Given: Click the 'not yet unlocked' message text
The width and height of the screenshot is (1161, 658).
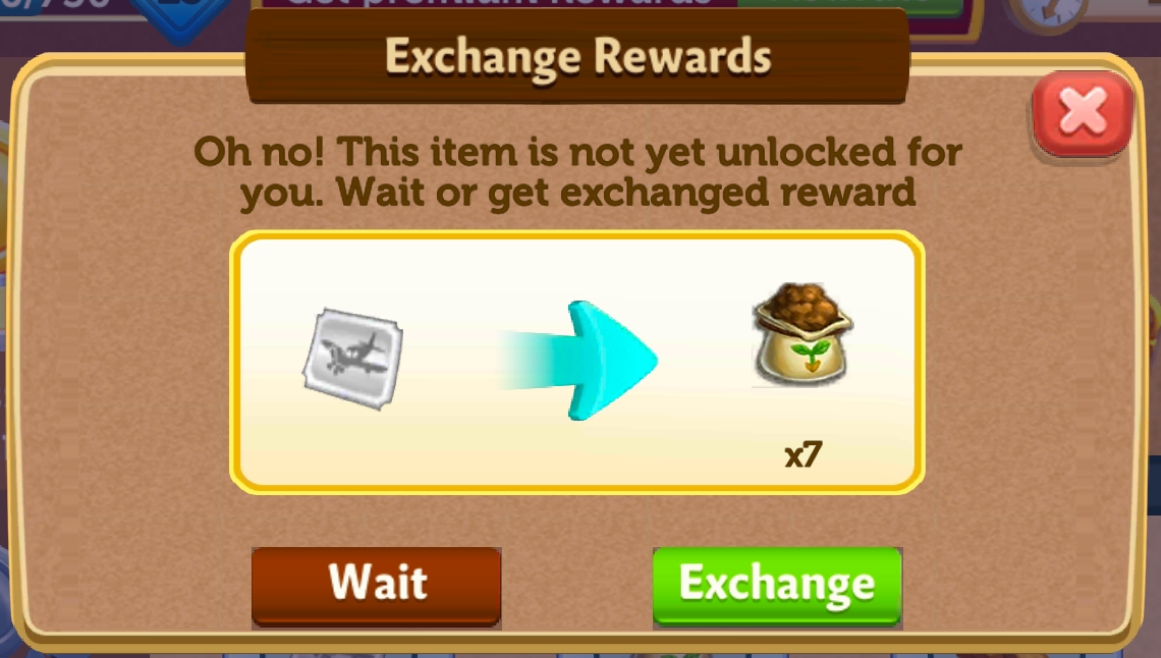Looking at the screenshot, I should click(x=578, y=172).
